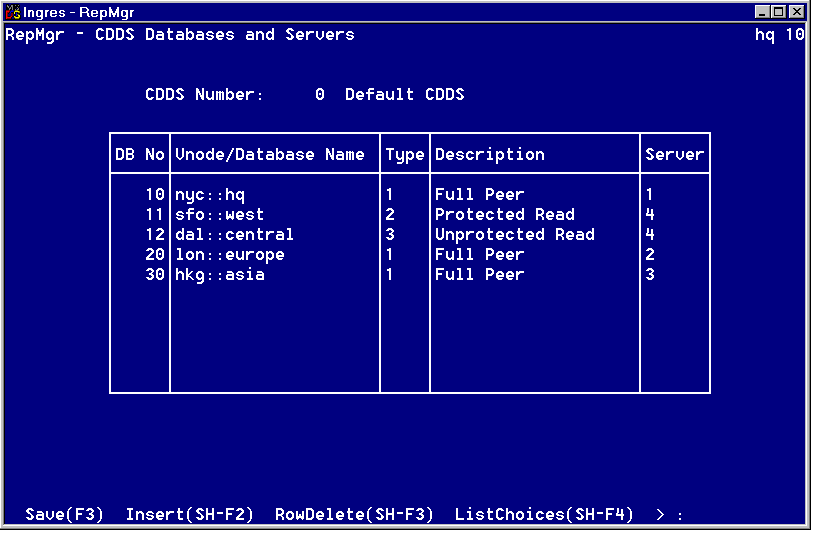Show more menu options with > marker
Screen dimensions: 814x535
pos(660,514)
